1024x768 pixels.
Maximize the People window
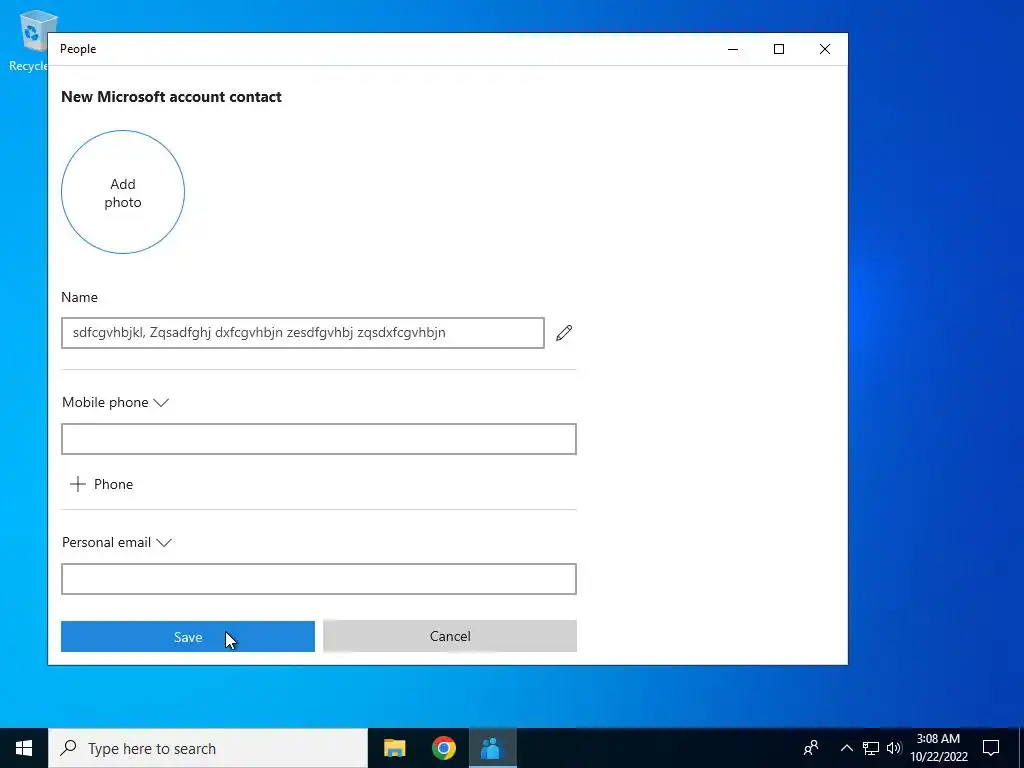point(778,49)
